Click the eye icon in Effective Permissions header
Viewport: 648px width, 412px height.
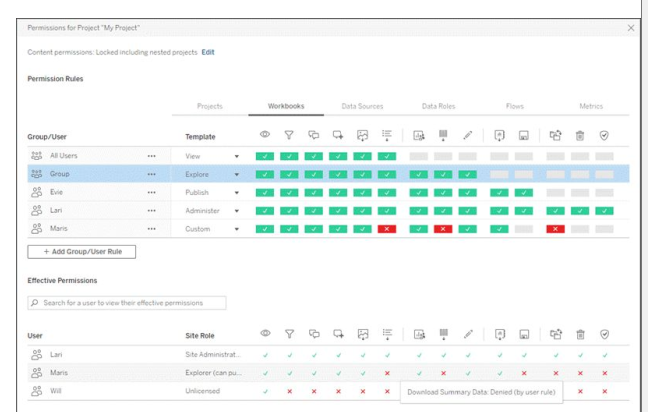[265, 333]
